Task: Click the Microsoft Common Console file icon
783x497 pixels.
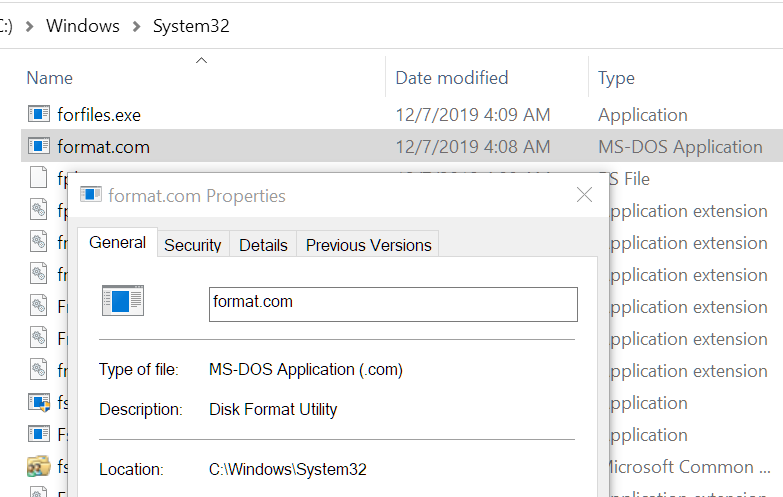Action: 39,467
